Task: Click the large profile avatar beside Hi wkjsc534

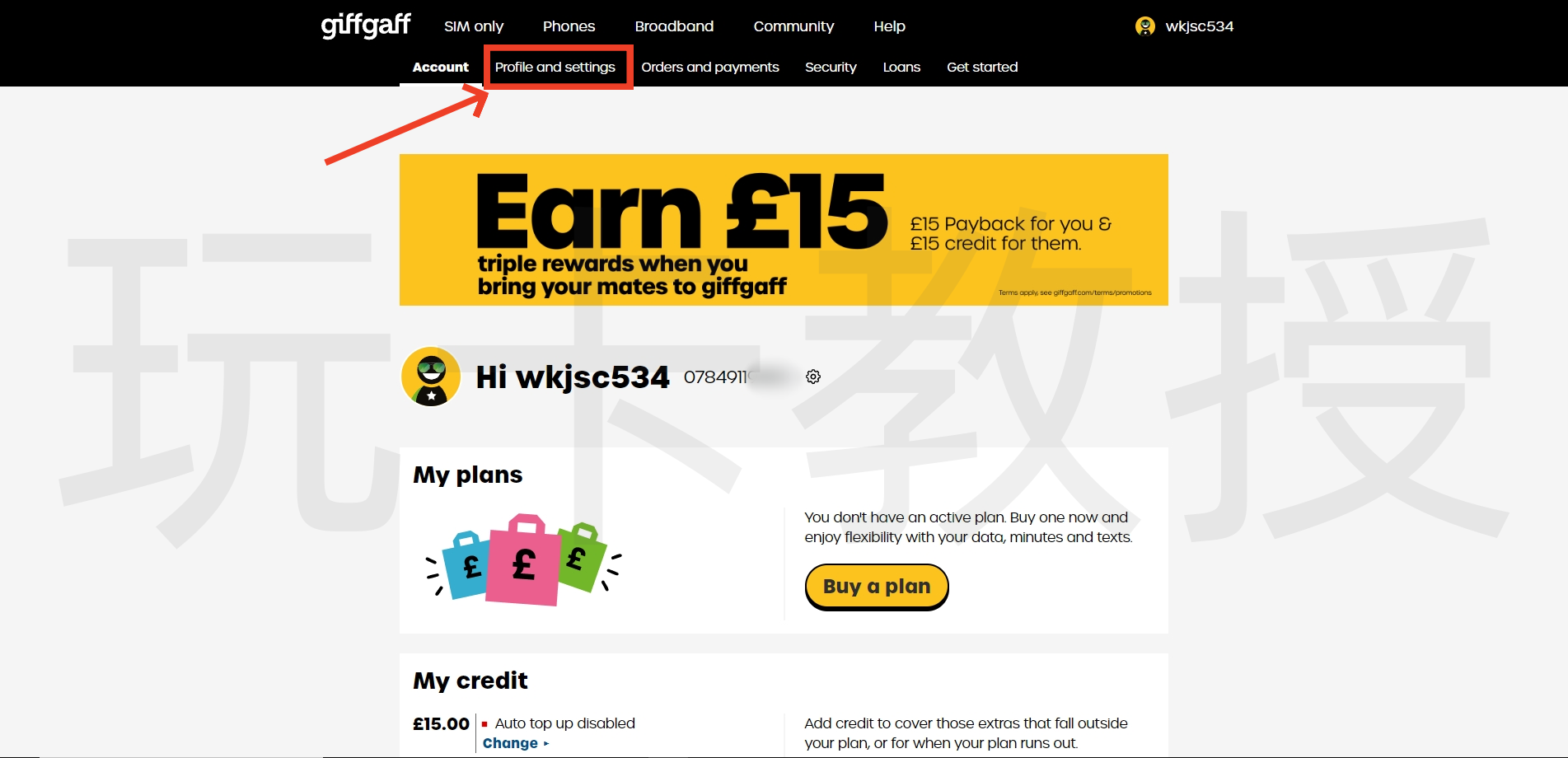Action: 431,377
